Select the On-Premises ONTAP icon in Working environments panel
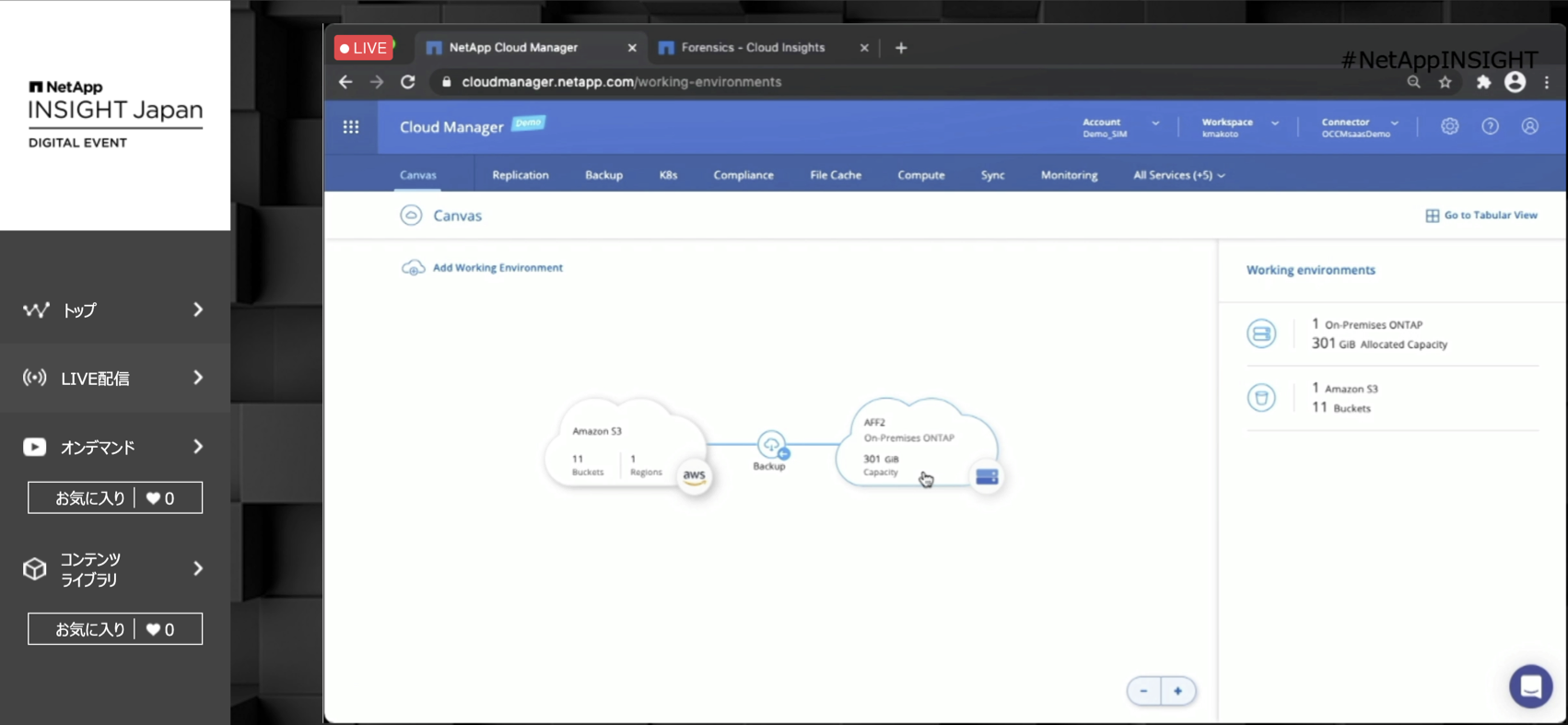This screenshot has height=725, width=1568. click(x=1261, y=333)
